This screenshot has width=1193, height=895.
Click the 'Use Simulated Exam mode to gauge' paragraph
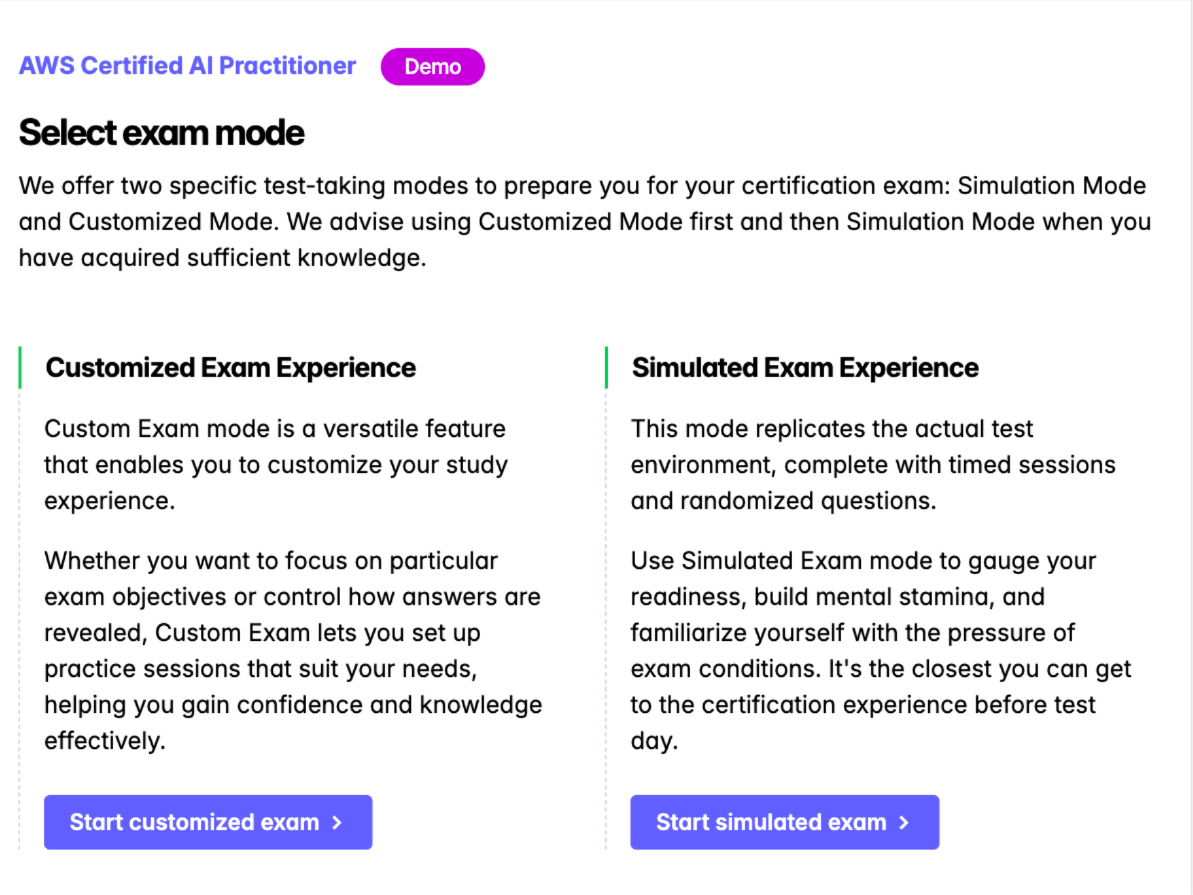click(x=880, y=650)
